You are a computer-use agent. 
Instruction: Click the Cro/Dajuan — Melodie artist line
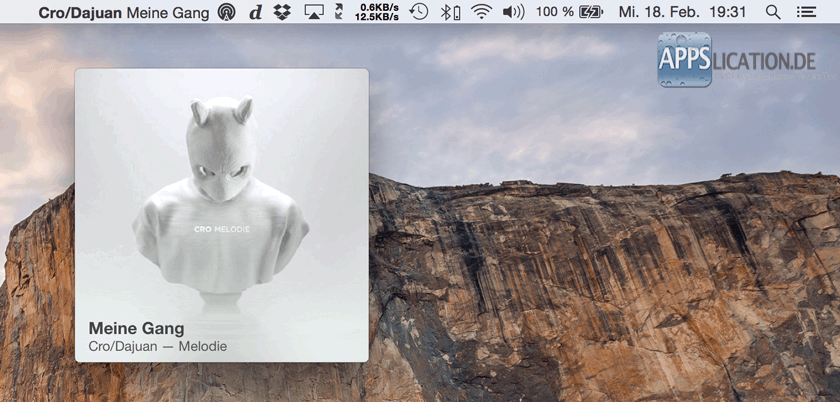[x=158, y=346]
